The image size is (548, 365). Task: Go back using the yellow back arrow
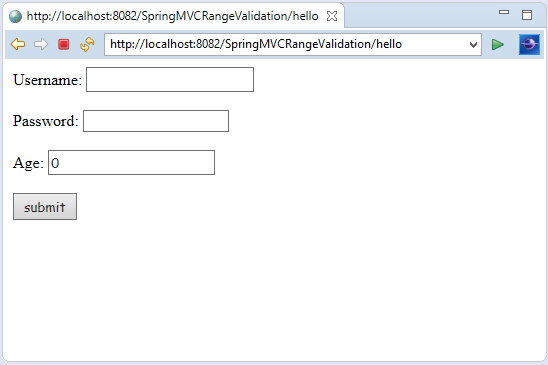(18, 44)
